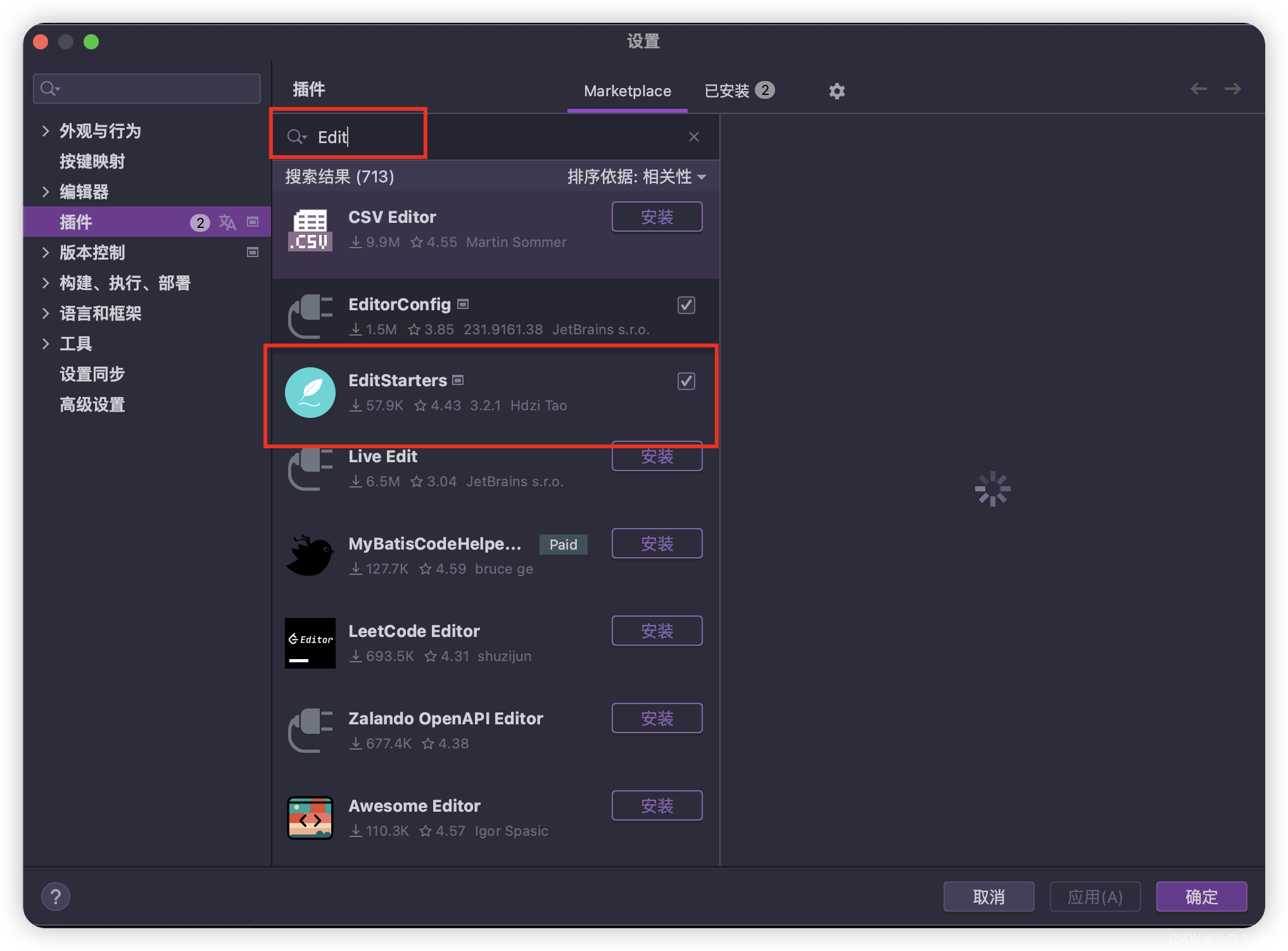Click the Live Edit plugin icon
The image size is (1288, 951).
click(x=311, y=470)
